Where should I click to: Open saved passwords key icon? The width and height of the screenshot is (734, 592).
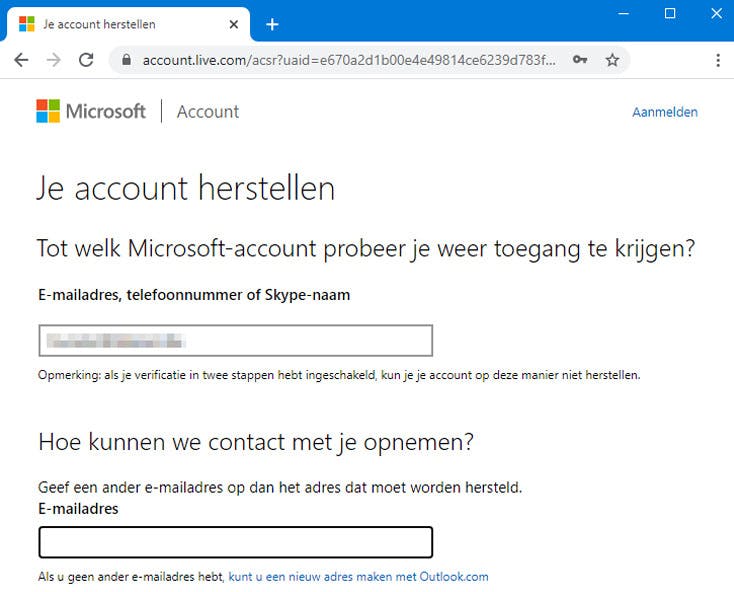click(x=580, y=60)
